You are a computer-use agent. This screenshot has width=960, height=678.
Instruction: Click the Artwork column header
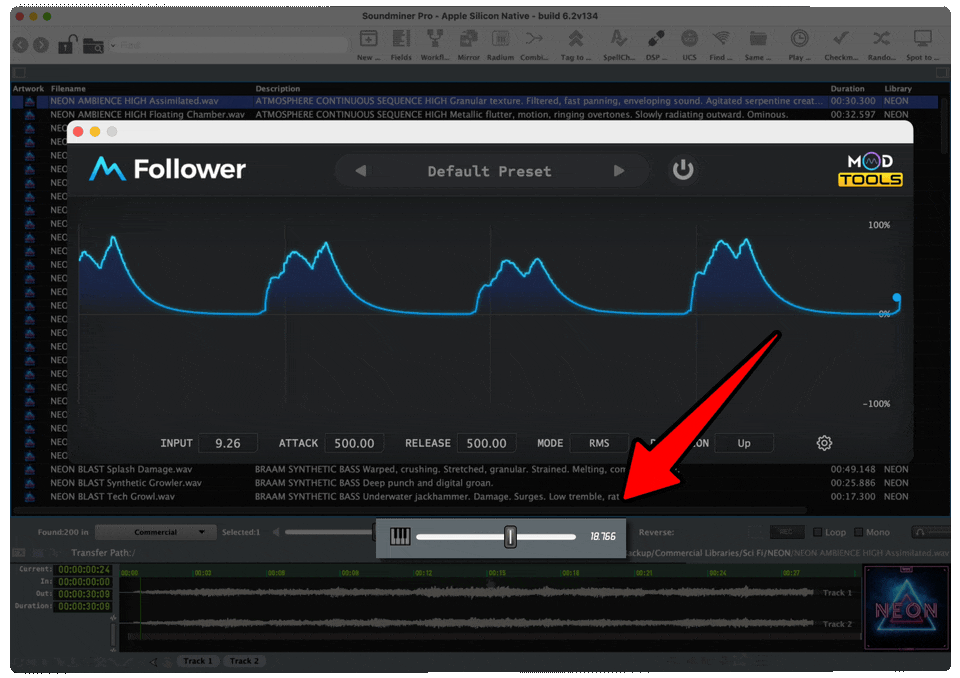28,89
